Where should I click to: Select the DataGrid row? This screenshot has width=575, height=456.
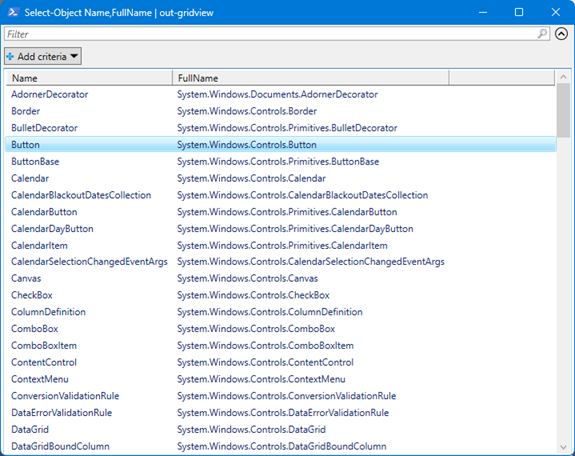(x=281, y=430)
